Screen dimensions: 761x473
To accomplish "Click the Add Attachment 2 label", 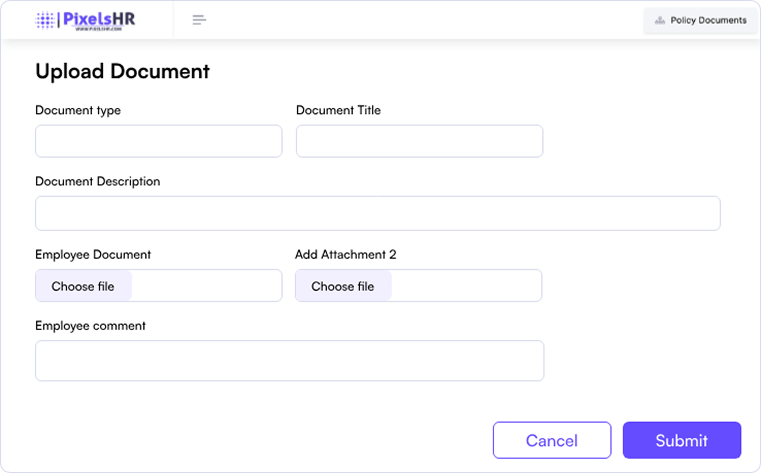I will (345, 255).
